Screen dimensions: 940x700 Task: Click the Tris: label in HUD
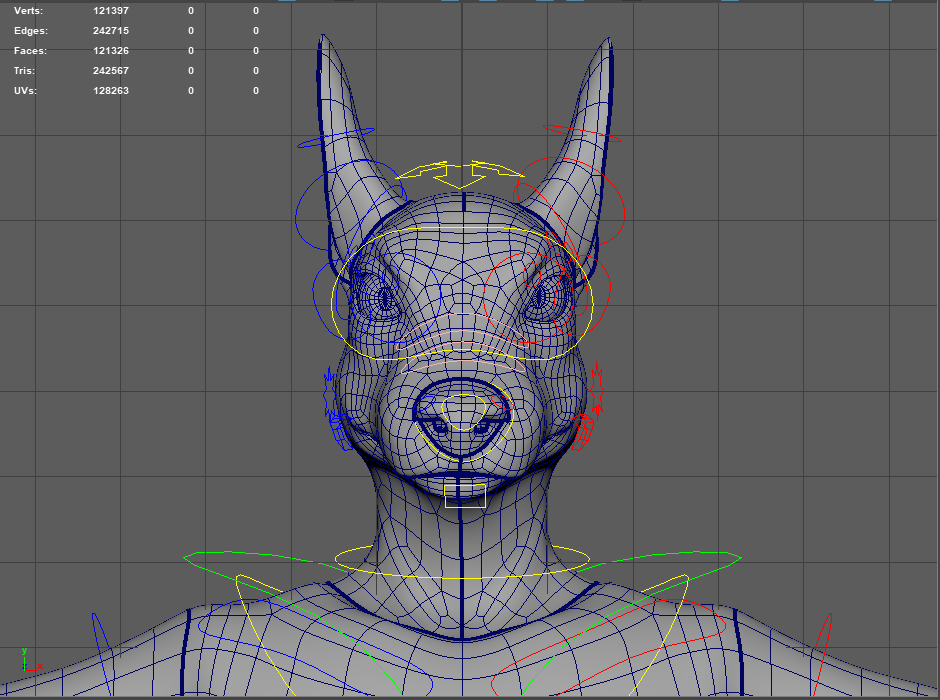[24, 71]
